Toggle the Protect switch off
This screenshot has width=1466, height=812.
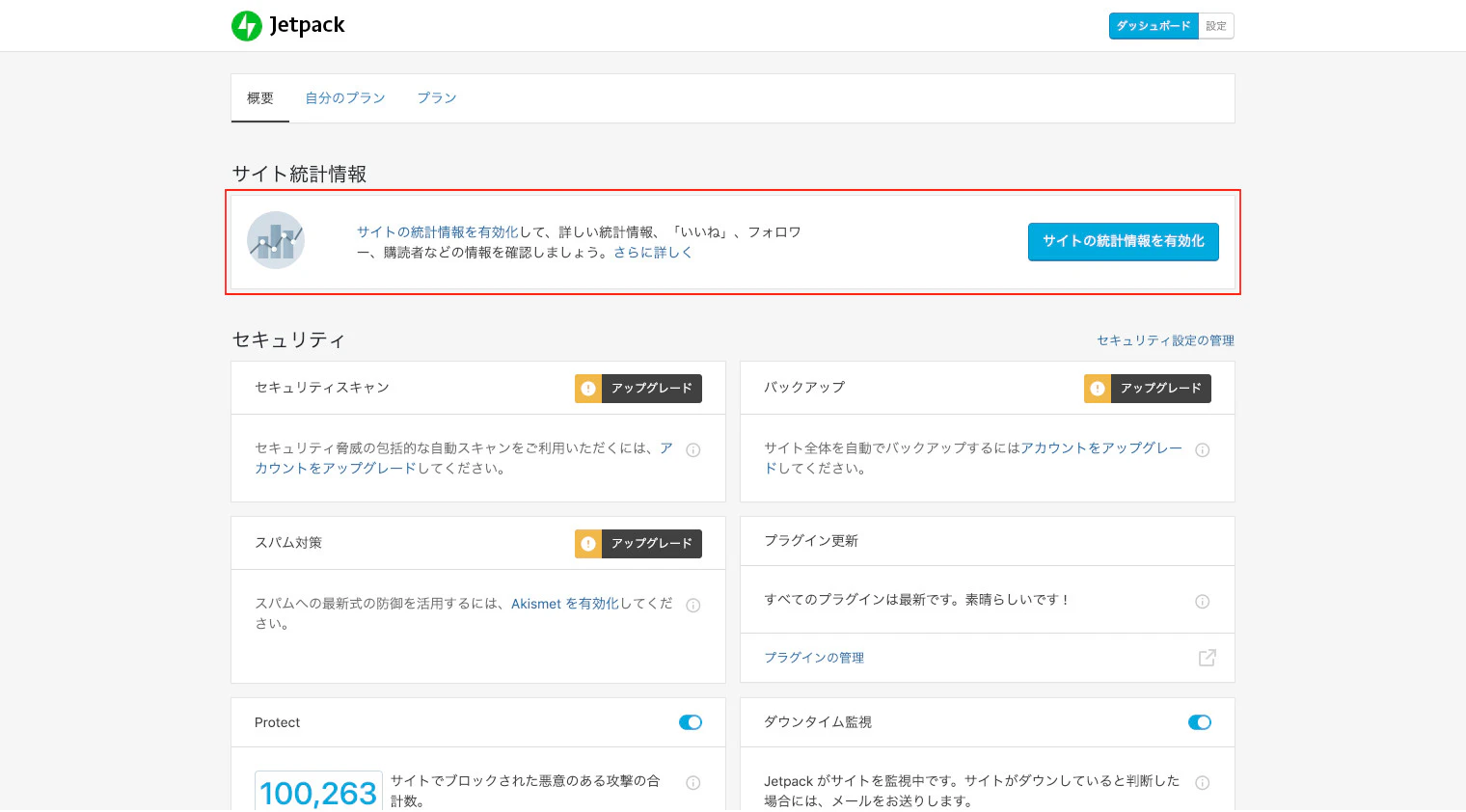[x=691, y=722]
